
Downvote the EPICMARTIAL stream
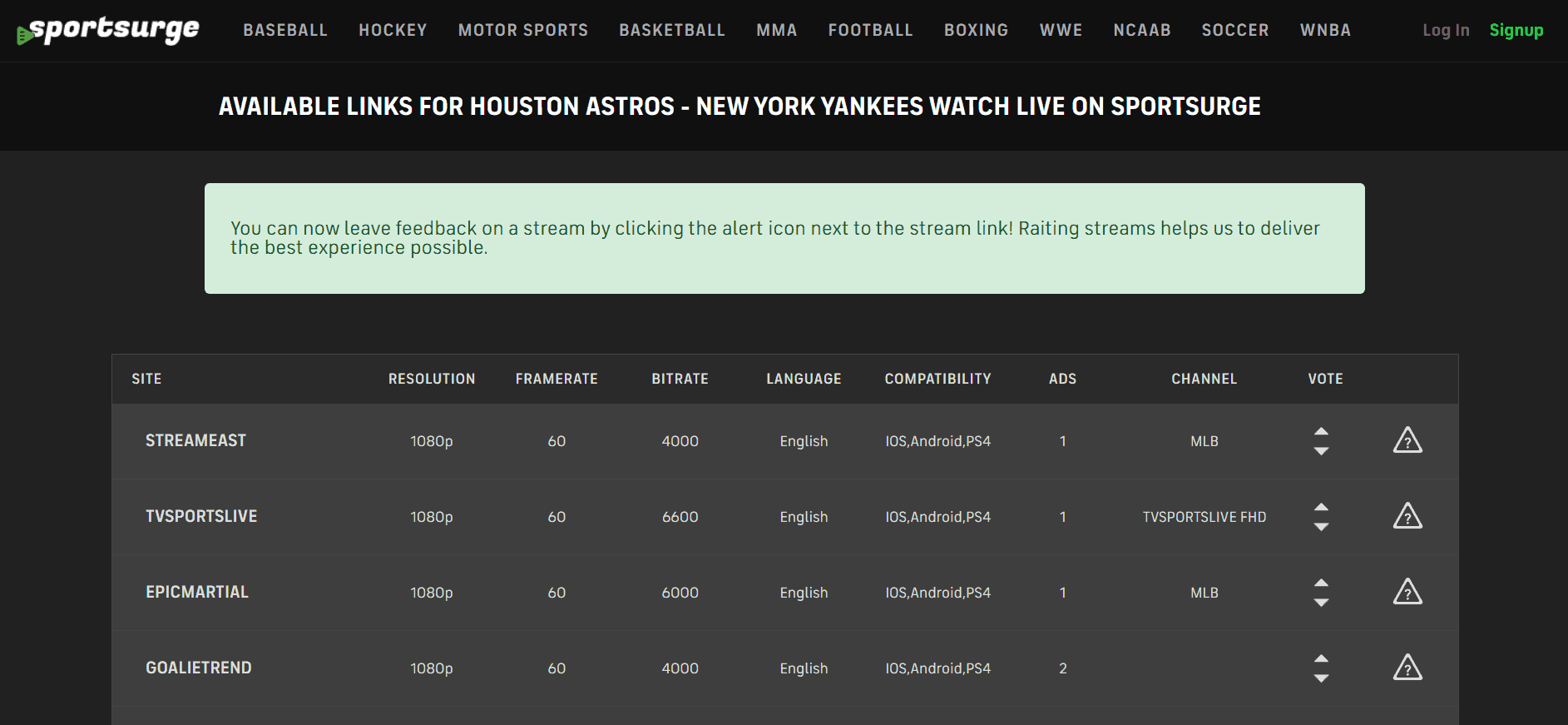click(1321, 603)
